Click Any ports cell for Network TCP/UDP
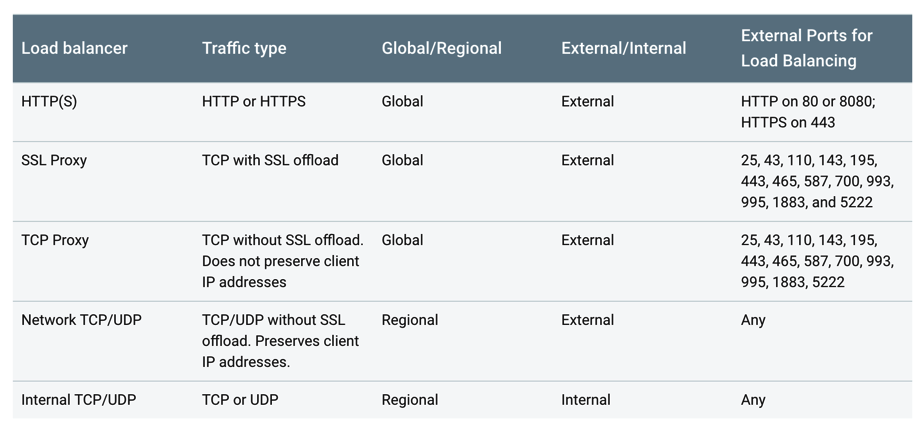Screen dimensions: 924x431 tap(753, 321)
